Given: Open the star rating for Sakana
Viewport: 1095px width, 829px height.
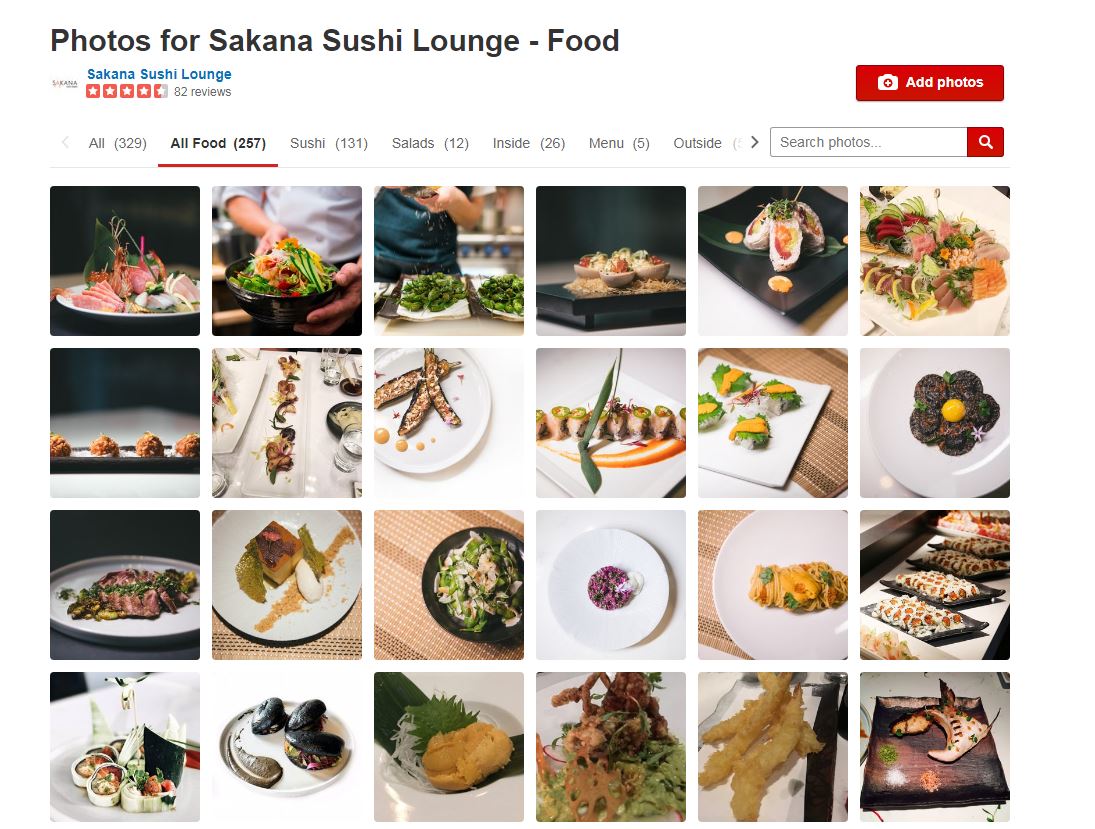Looking at the screenshot, I should 127,91.
